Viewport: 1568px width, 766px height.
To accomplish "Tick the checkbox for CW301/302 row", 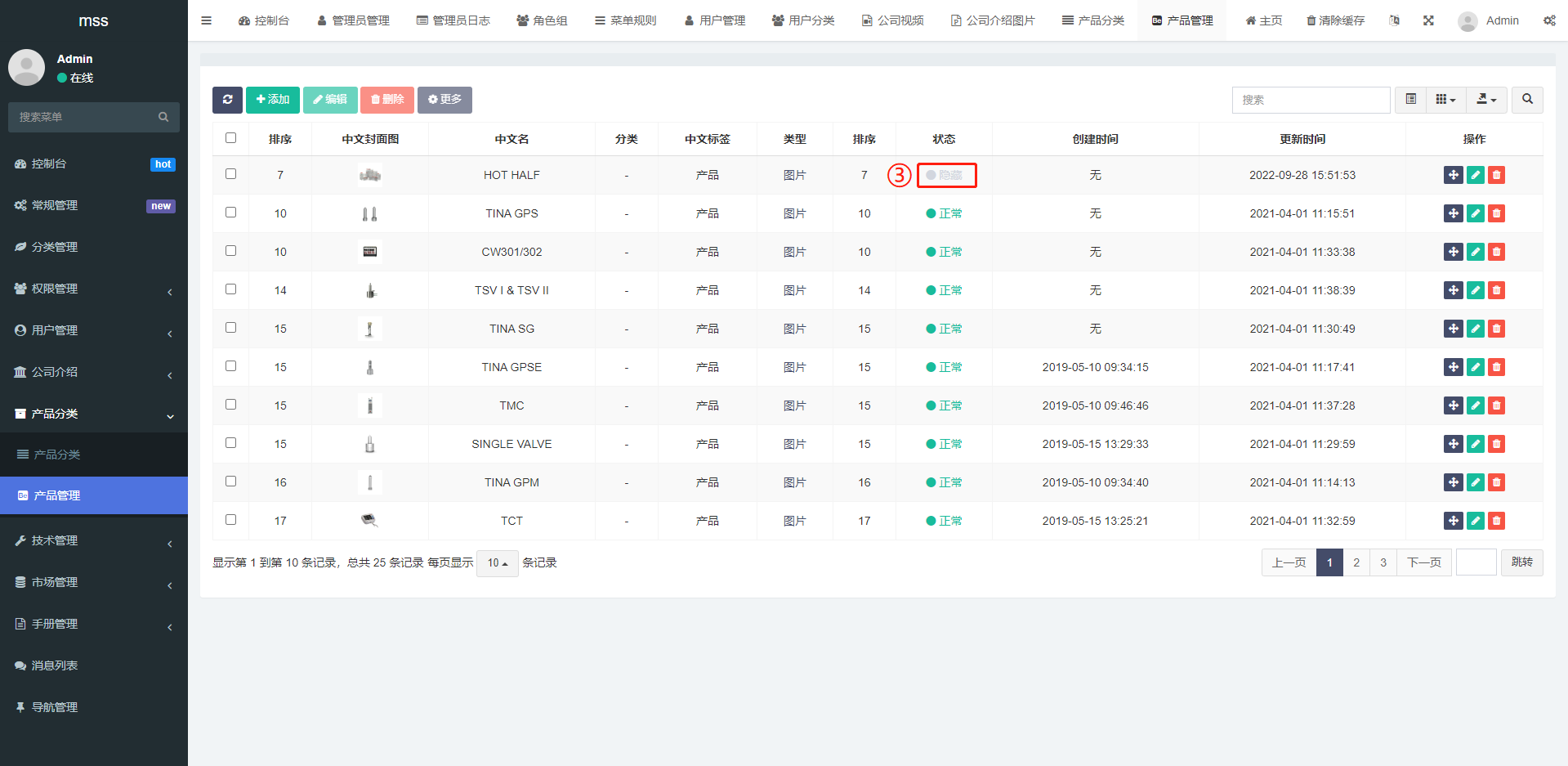I will pyautogui.click(x=230, y=251).
